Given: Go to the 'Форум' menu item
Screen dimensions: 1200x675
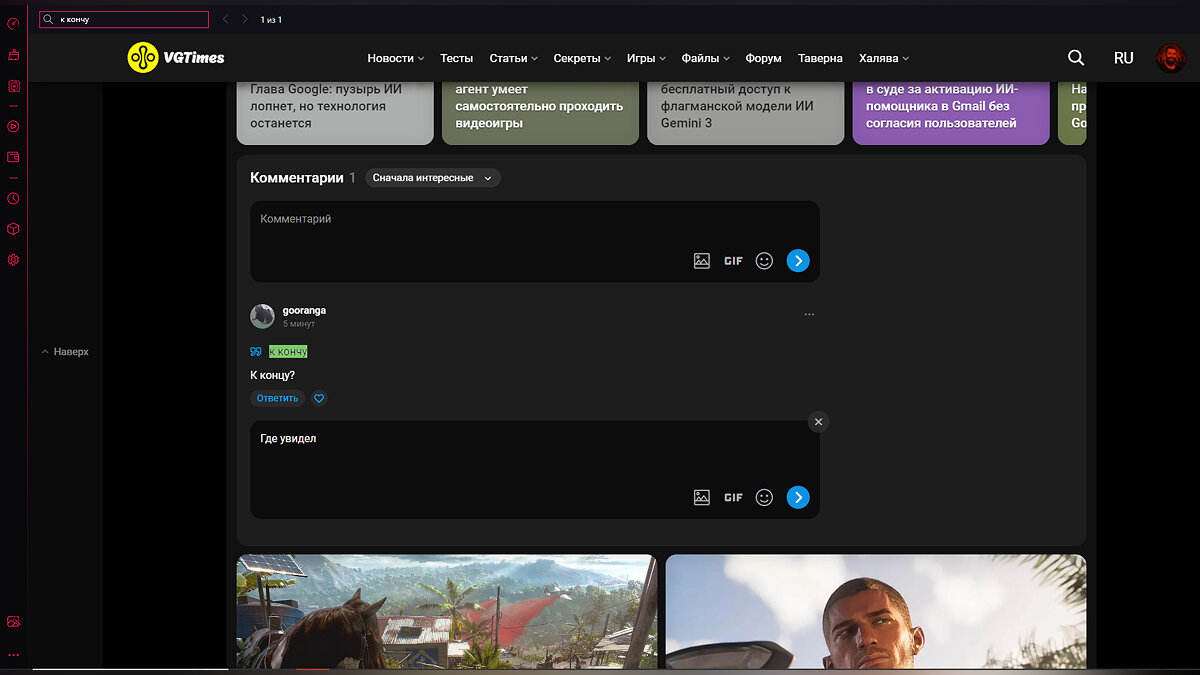Looking at the screenshot, I should tap(763, 58).
